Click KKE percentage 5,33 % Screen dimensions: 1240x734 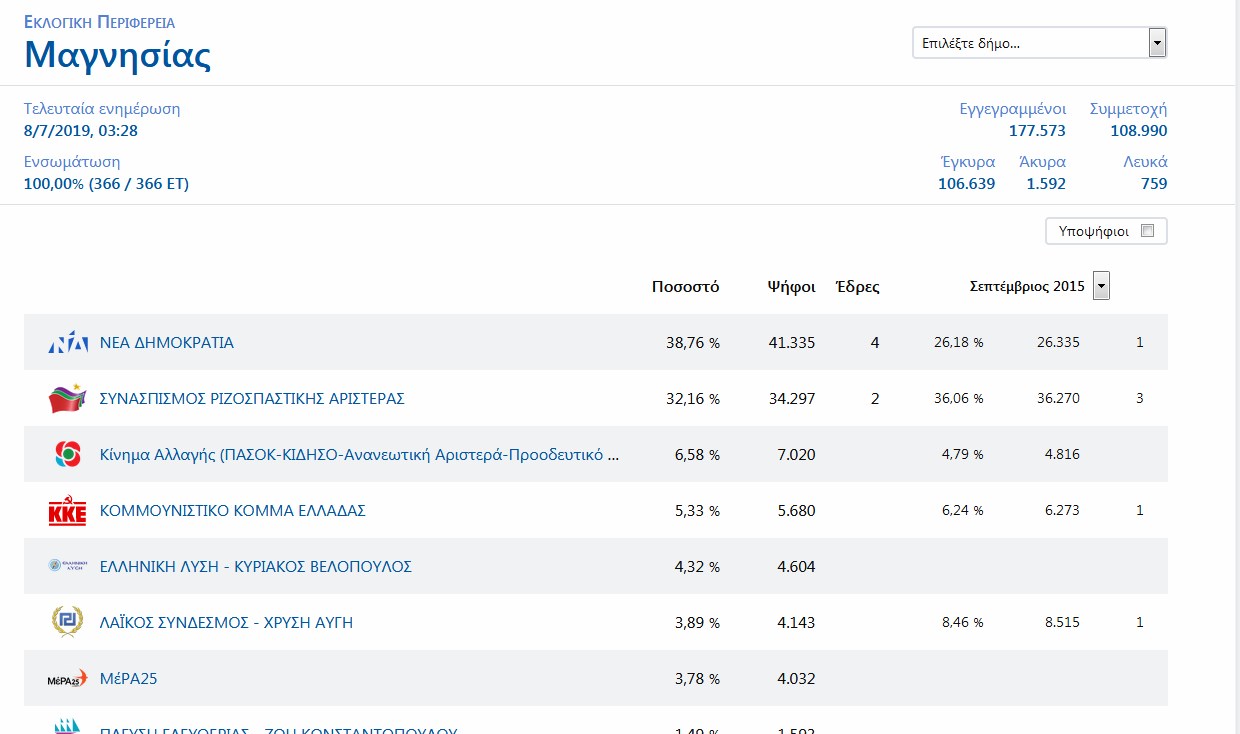point(697,511)
